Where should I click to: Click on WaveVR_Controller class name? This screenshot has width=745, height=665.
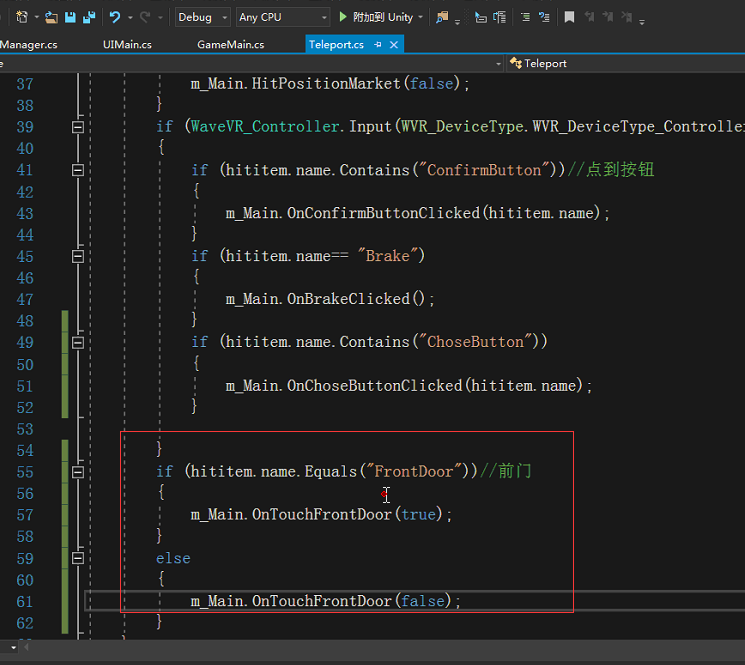click(265, 126)
